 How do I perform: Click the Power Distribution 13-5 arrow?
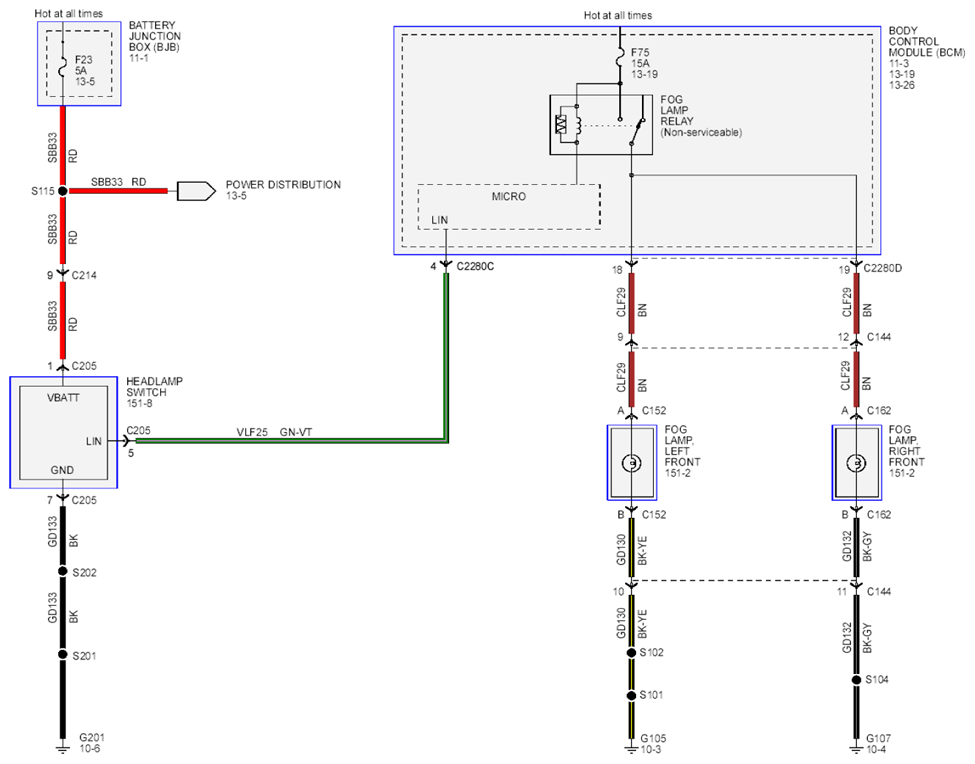196,191
